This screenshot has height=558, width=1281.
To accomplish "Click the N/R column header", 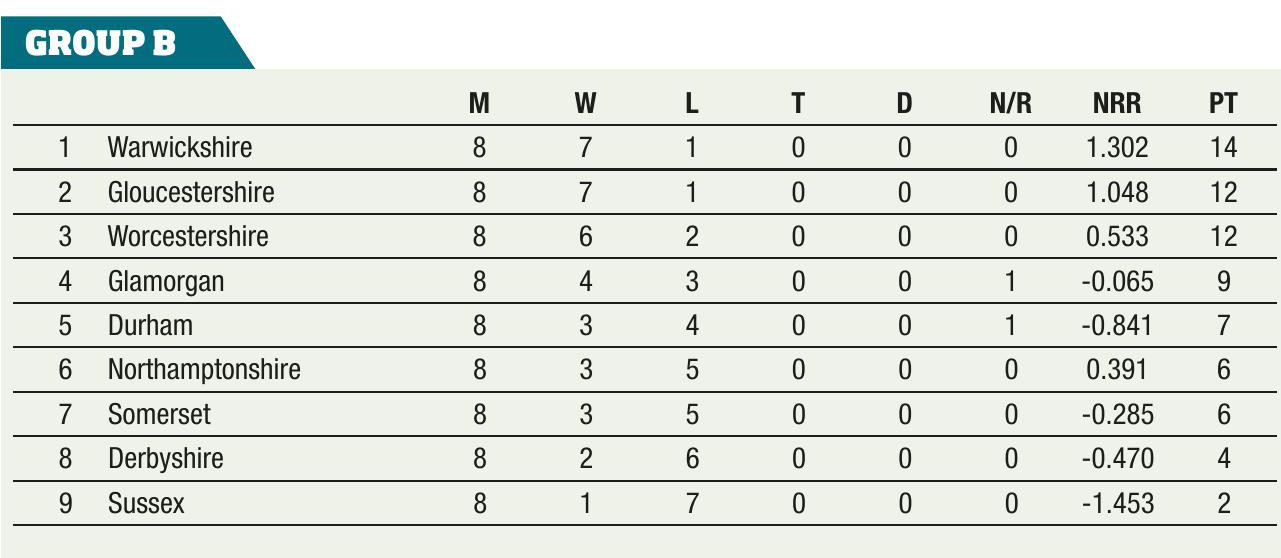I will pos(1009,103).
